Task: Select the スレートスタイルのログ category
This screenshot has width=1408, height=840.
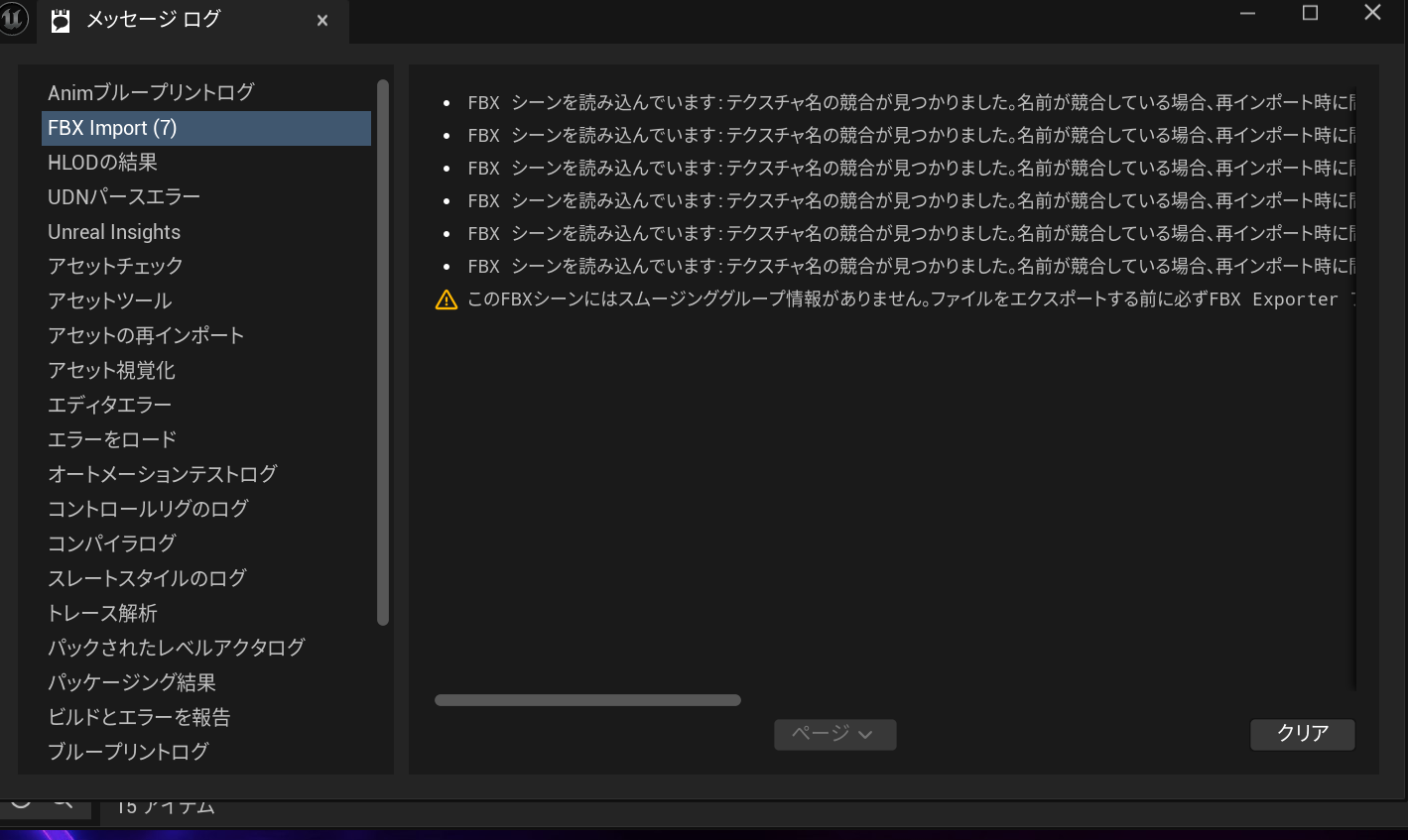Action: 206,579
